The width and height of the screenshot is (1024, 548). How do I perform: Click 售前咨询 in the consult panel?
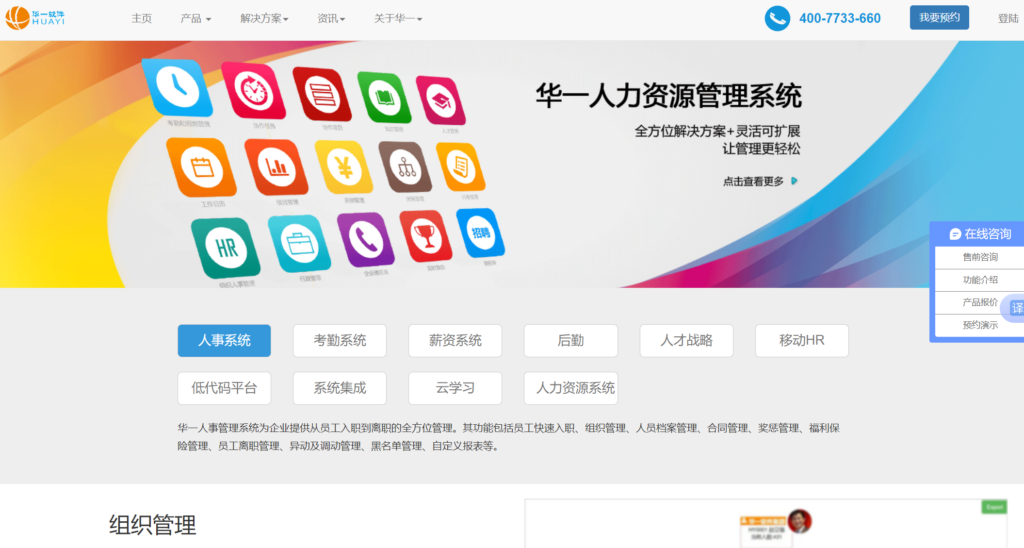tap(980, 257)
